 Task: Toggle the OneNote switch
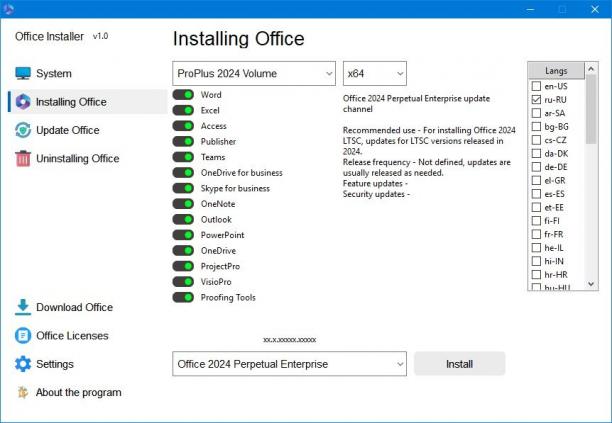(183, 204)
